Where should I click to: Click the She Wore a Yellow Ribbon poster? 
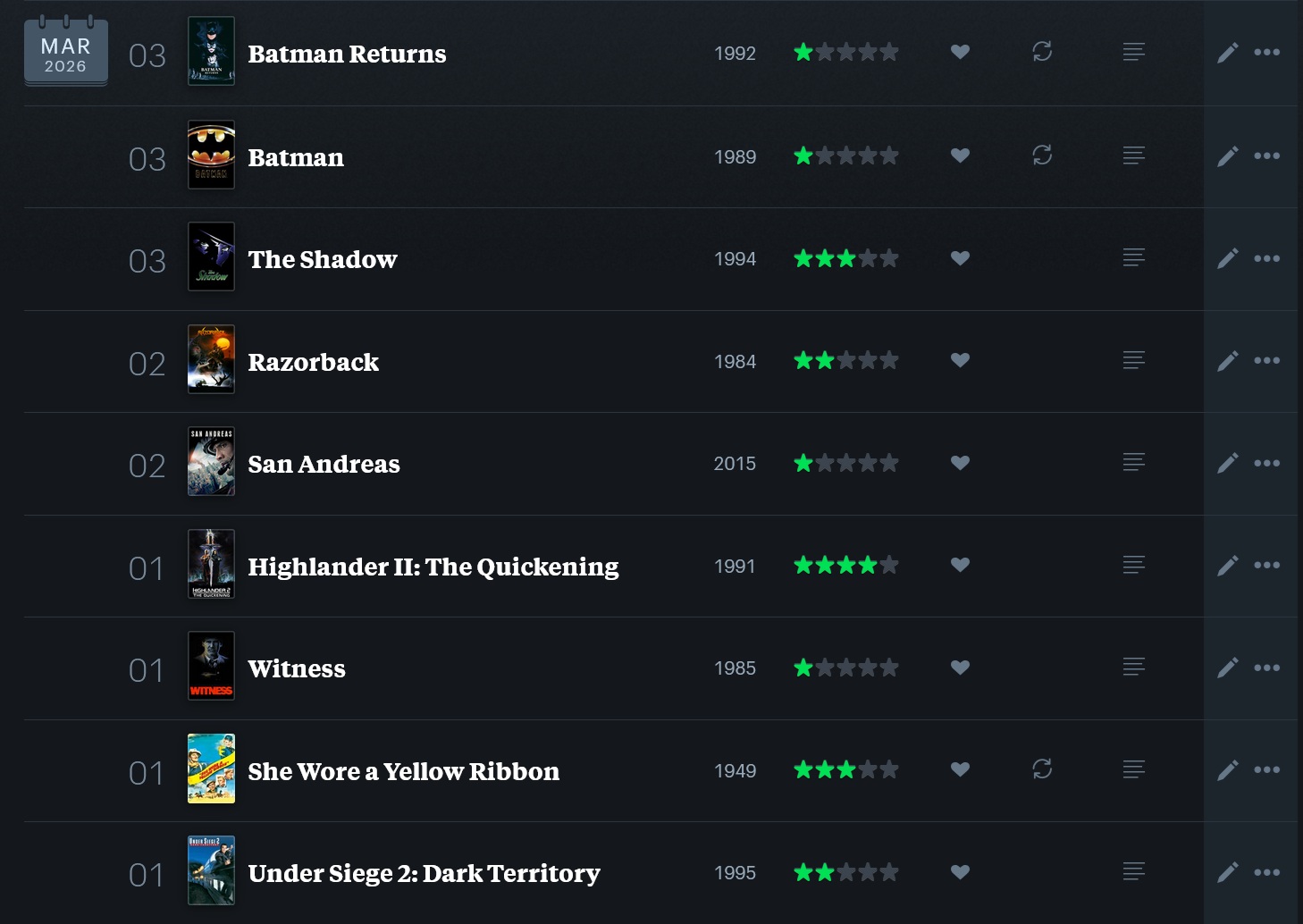(212, 769)
